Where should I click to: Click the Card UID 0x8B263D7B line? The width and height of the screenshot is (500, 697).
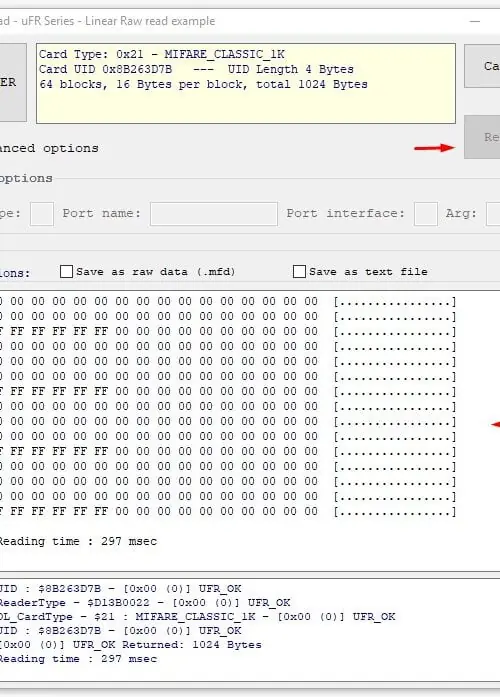click(x=196, y=69)
